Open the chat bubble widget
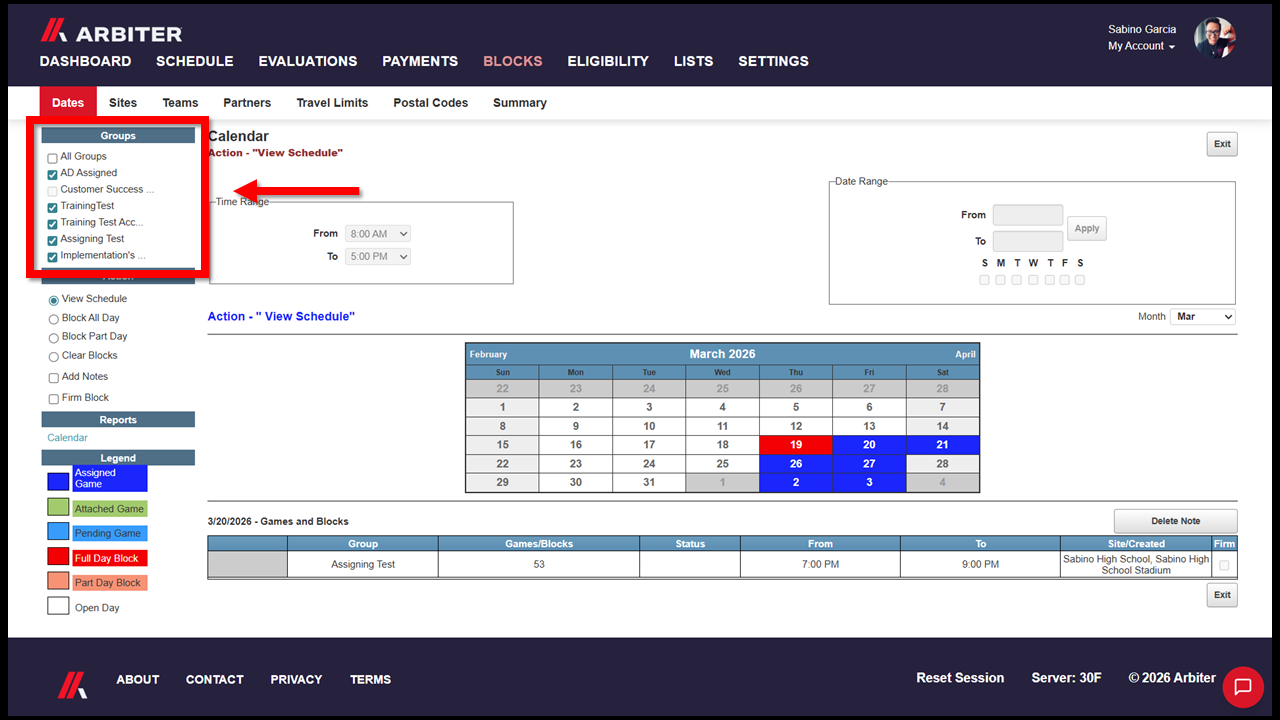The image size is (1280, 720). click(1243, 686)
